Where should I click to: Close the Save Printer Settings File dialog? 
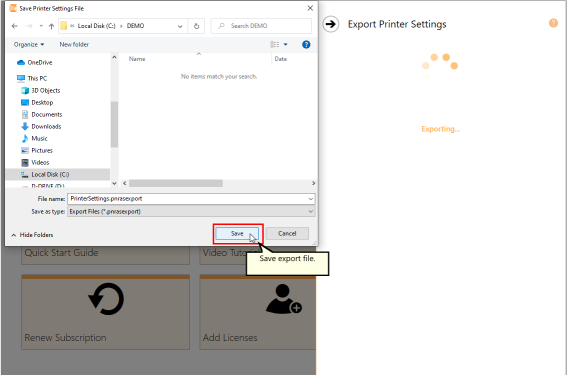tap(310, 8)
